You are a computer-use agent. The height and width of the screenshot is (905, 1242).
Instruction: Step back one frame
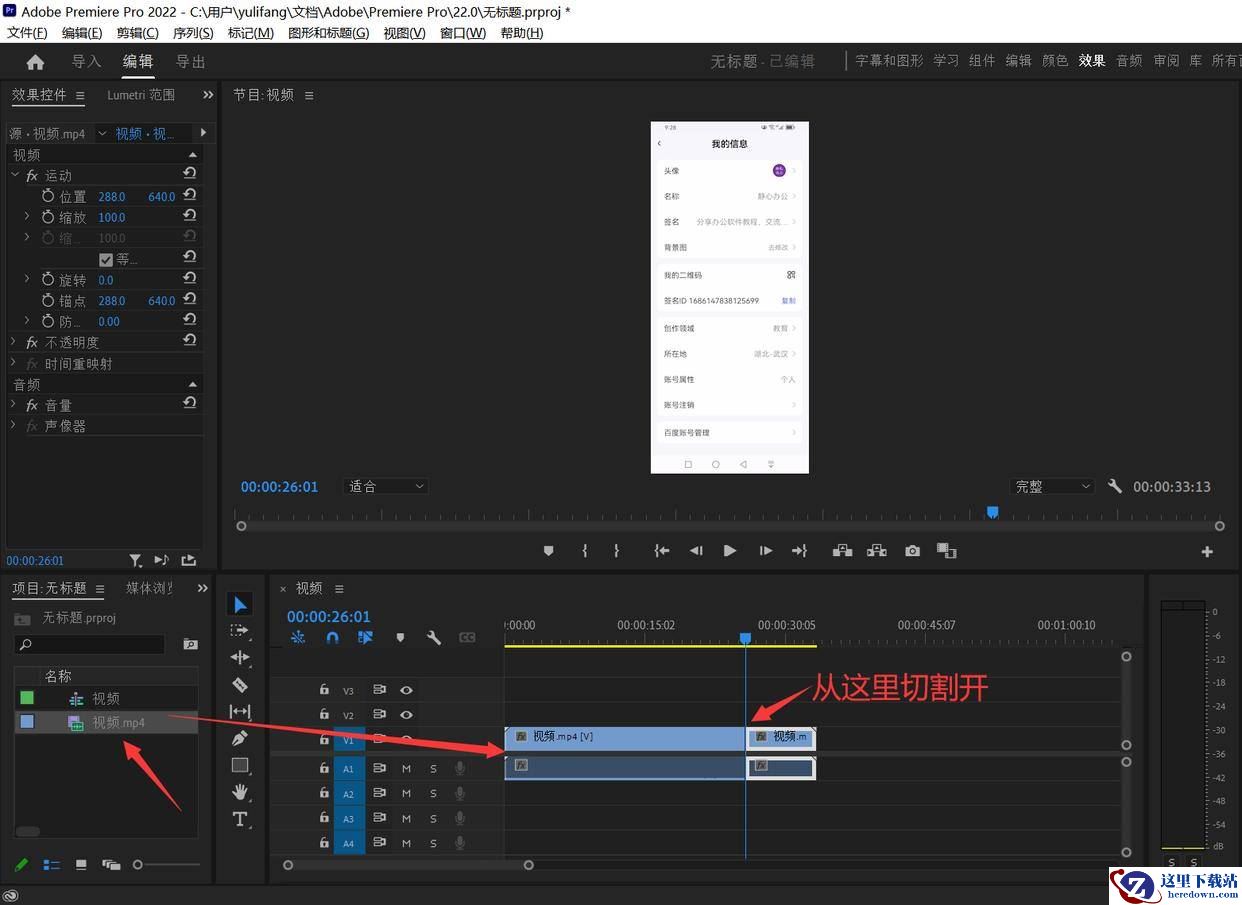point(696,551)
